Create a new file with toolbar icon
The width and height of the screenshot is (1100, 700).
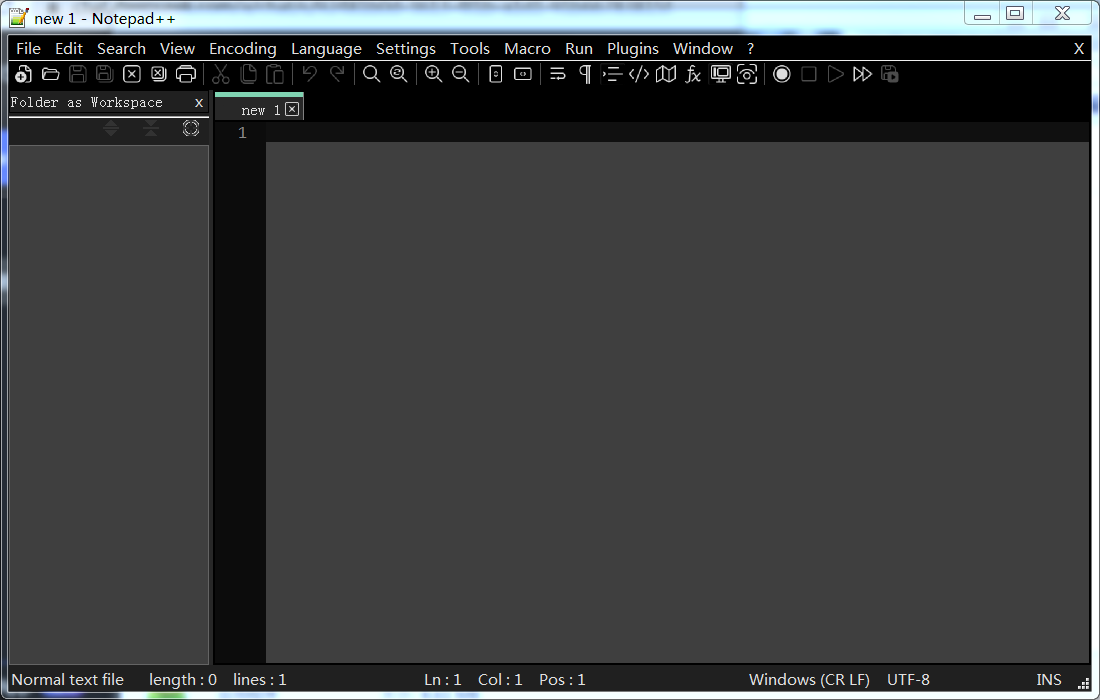point(23,74)
